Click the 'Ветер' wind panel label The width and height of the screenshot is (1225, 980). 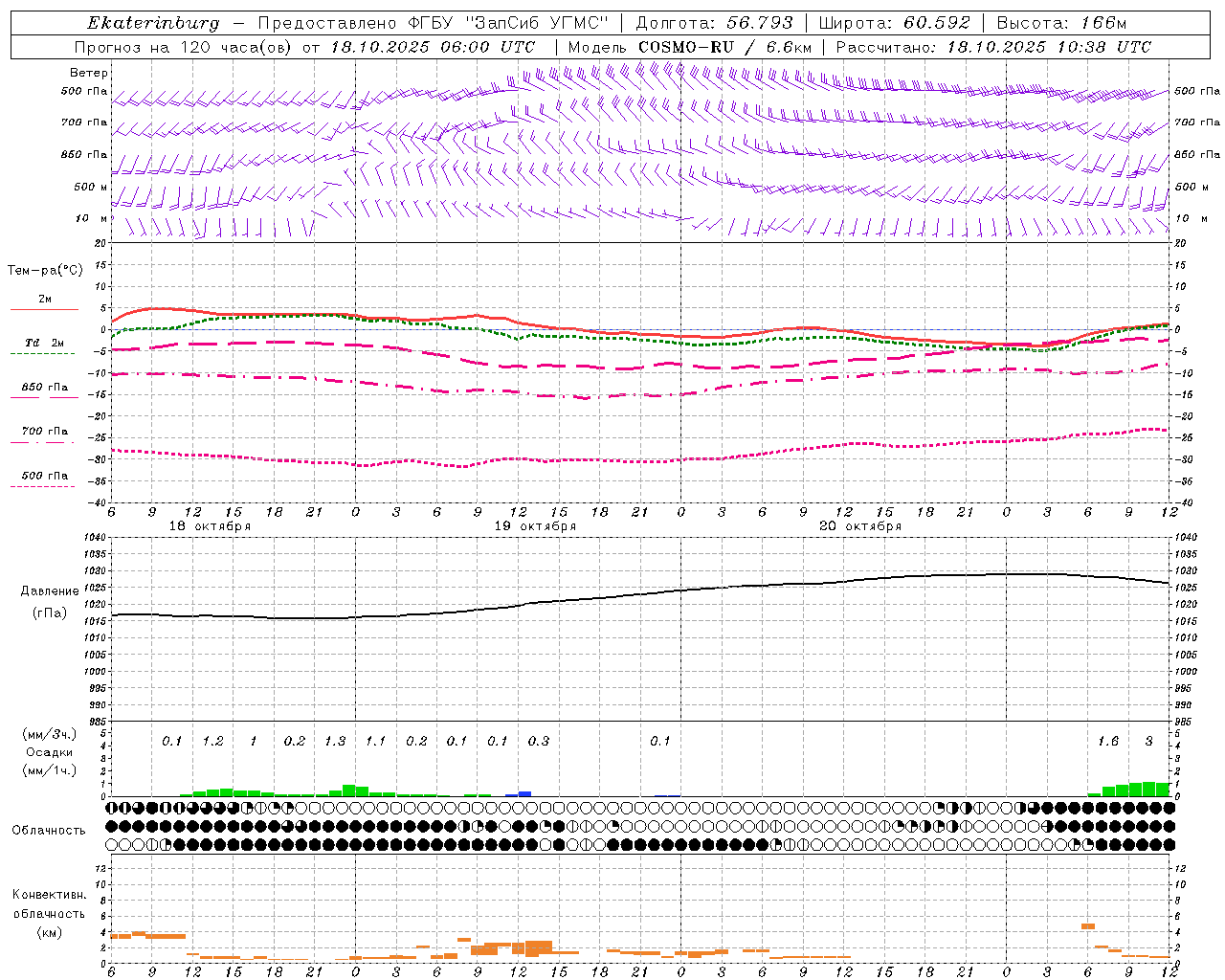point(89,73)
